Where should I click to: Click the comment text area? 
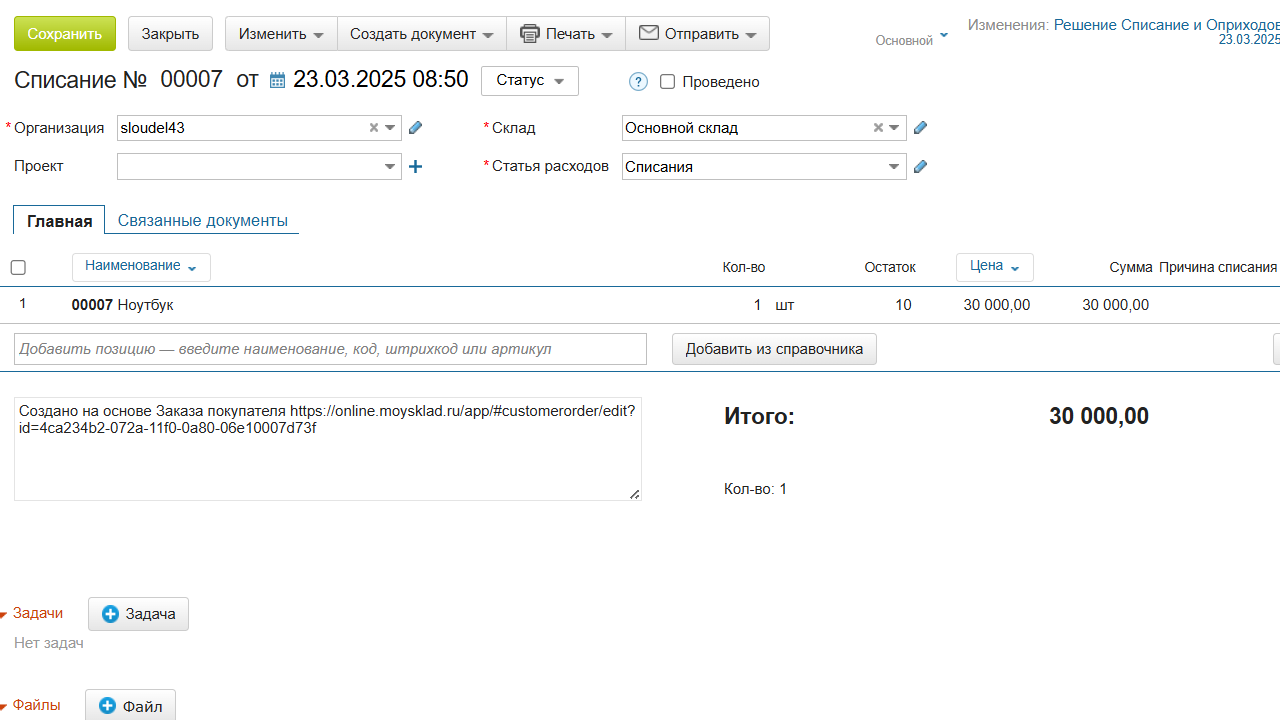click(328, 448)
